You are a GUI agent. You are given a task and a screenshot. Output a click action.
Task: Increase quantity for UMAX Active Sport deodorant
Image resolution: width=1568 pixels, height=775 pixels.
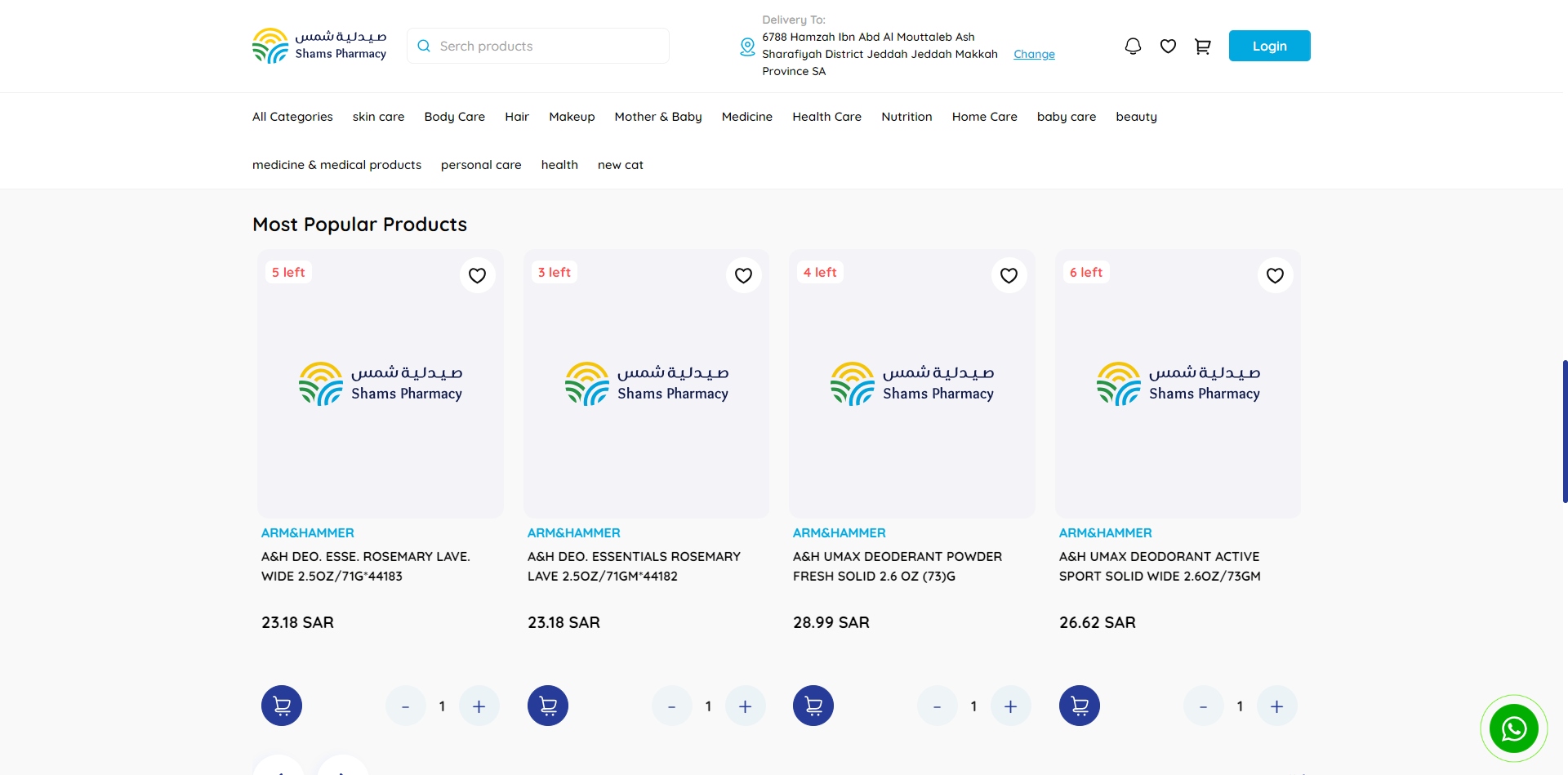(x=1277, y=706)
